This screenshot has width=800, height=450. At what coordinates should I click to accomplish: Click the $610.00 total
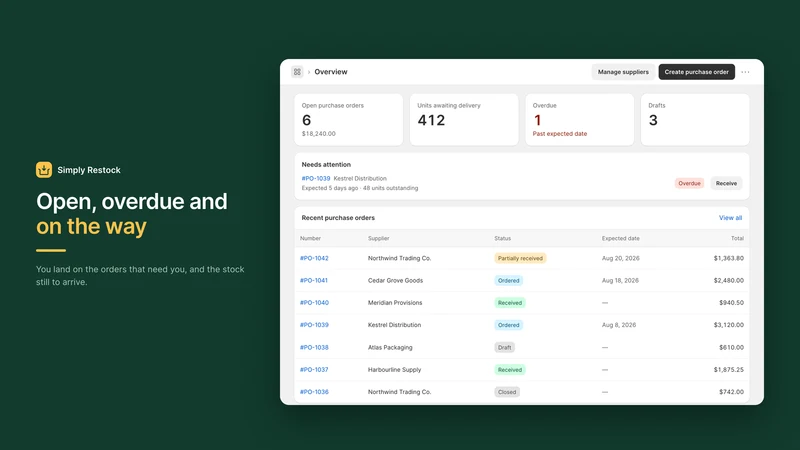coord(731,347)
